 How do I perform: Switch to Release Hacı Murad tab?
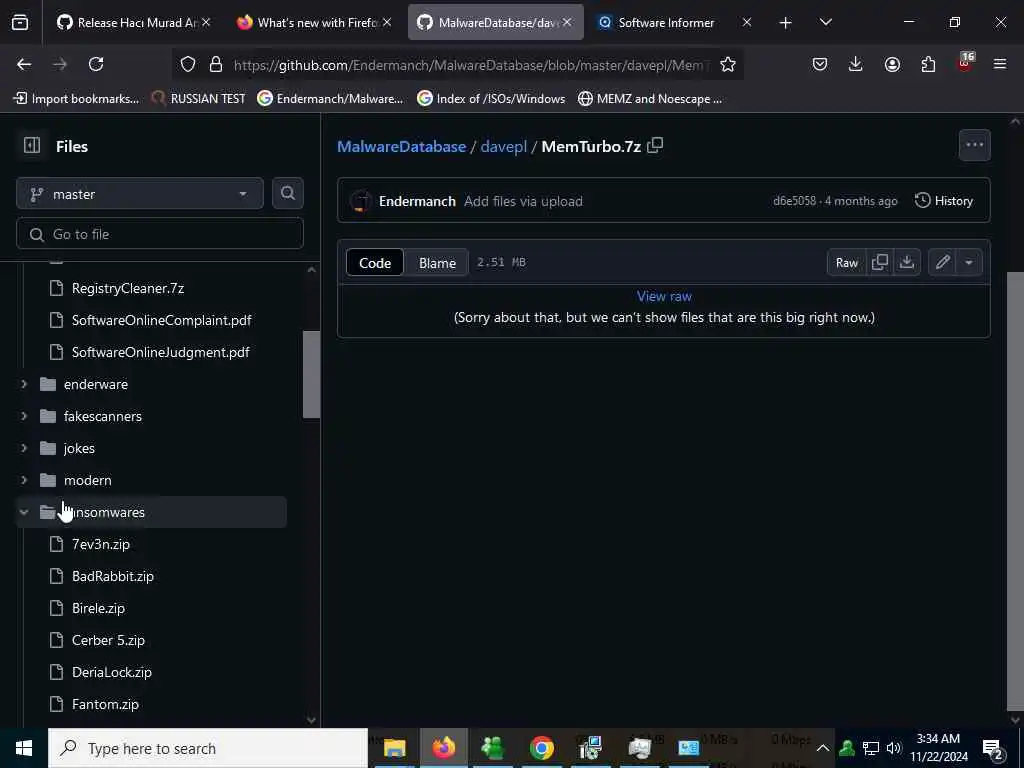(x=134, y=22)
